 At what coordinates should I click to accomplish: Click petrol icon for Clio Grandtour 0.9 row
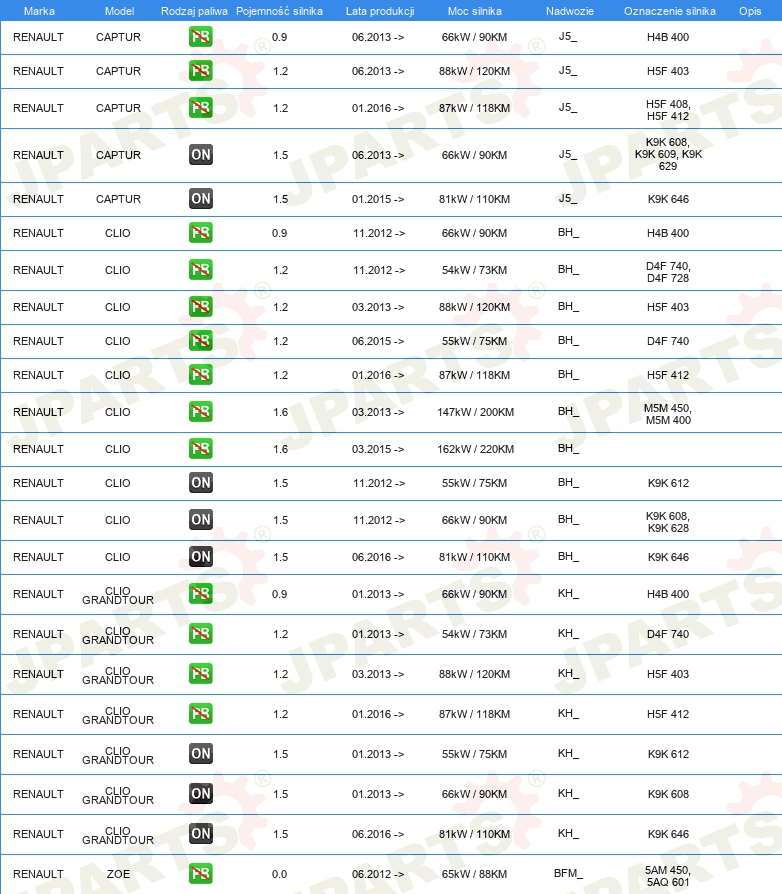point(201,594)
